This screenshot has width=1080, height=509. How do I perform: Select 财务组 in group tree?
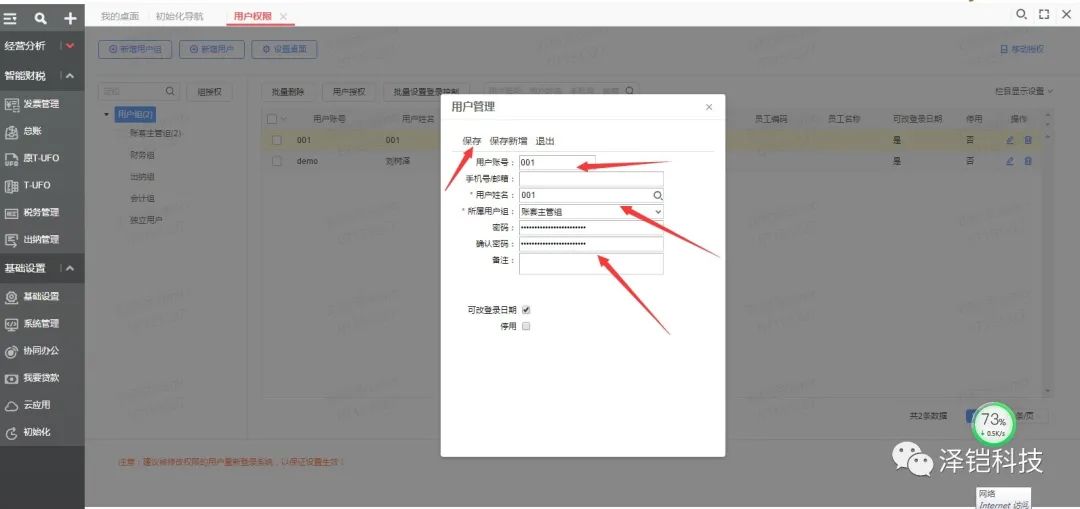pyautogui.click(x=142, y=155)
